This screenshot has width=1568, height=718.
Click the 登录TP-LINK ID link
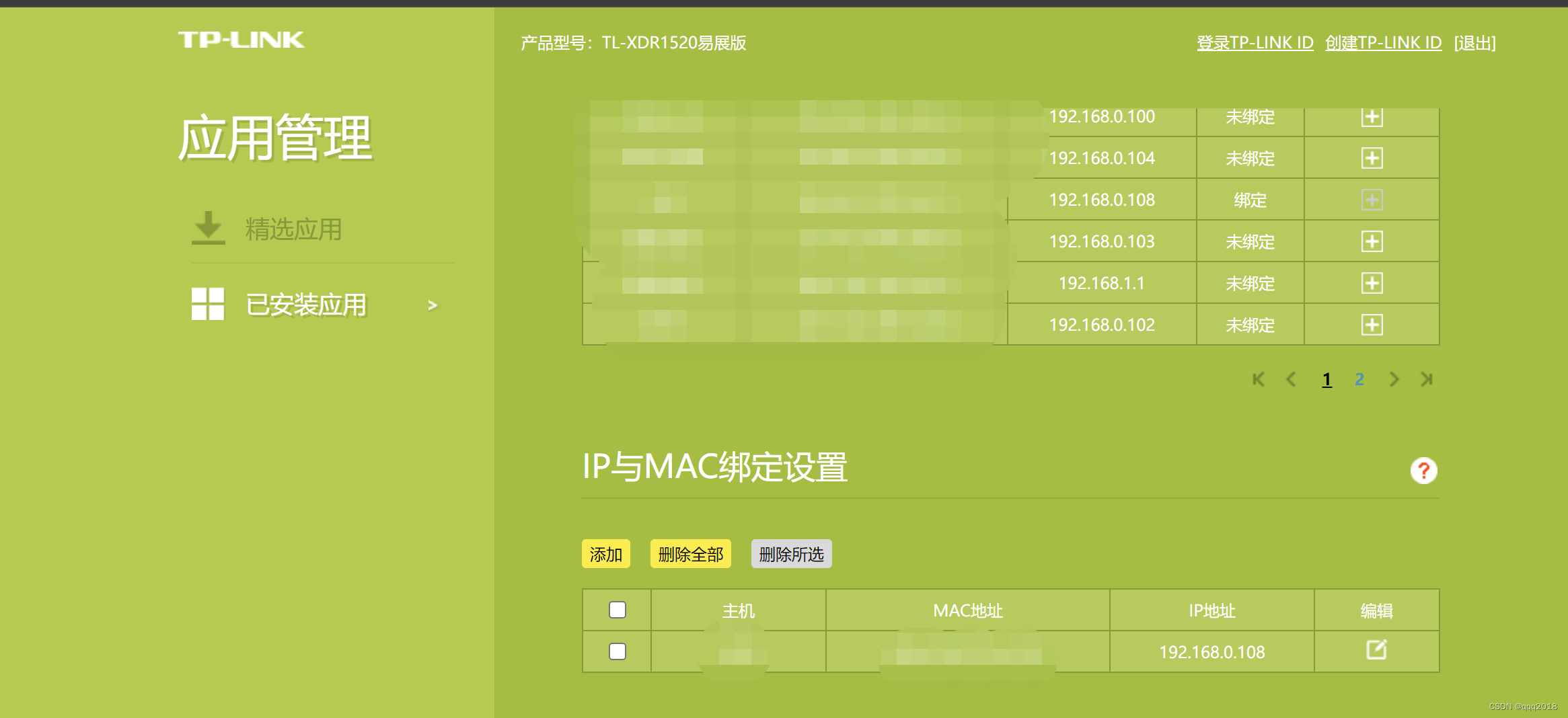(x=1255, y=43)
